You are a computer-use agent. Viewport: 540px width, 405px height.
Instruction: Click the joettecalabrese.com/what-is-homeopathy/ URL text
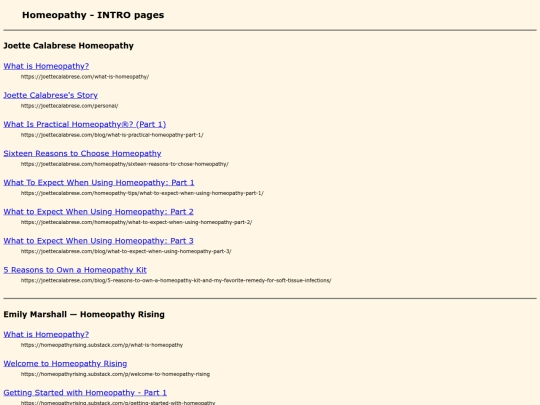click(x=85, y=77)
